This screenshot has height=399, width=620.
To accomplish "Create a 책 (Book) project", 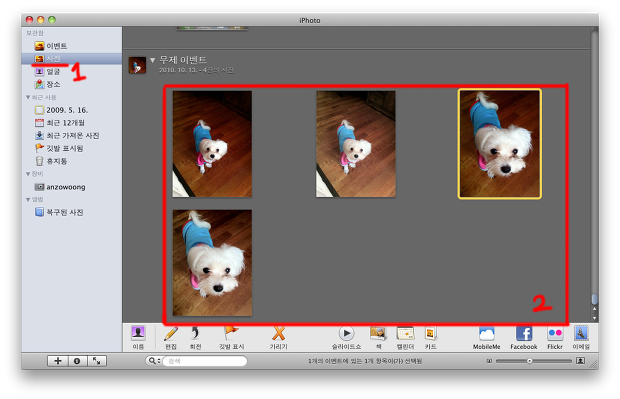I will (378, 338).
